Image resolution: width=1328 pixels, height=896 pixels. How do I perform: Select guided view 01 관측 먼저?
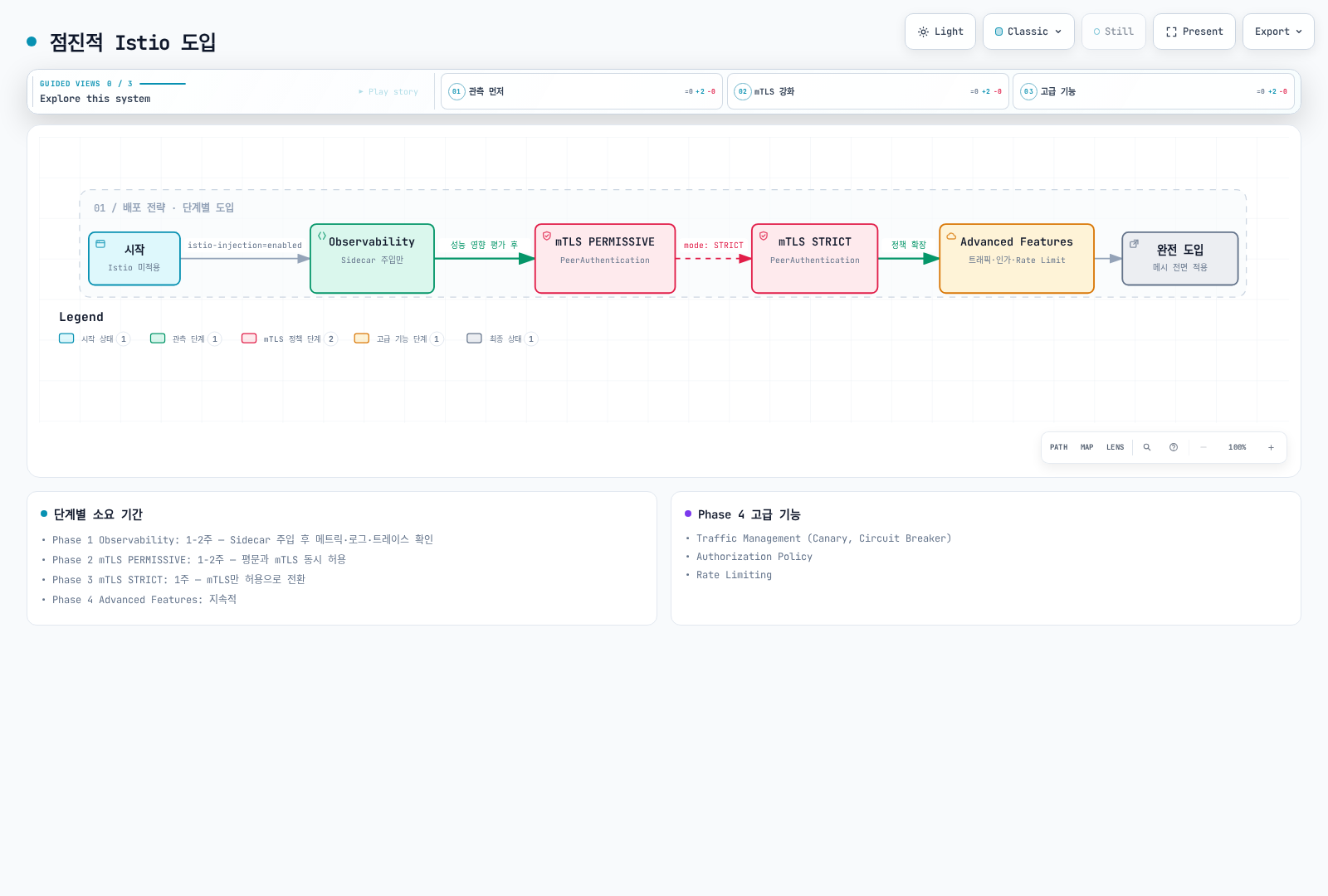582,91
